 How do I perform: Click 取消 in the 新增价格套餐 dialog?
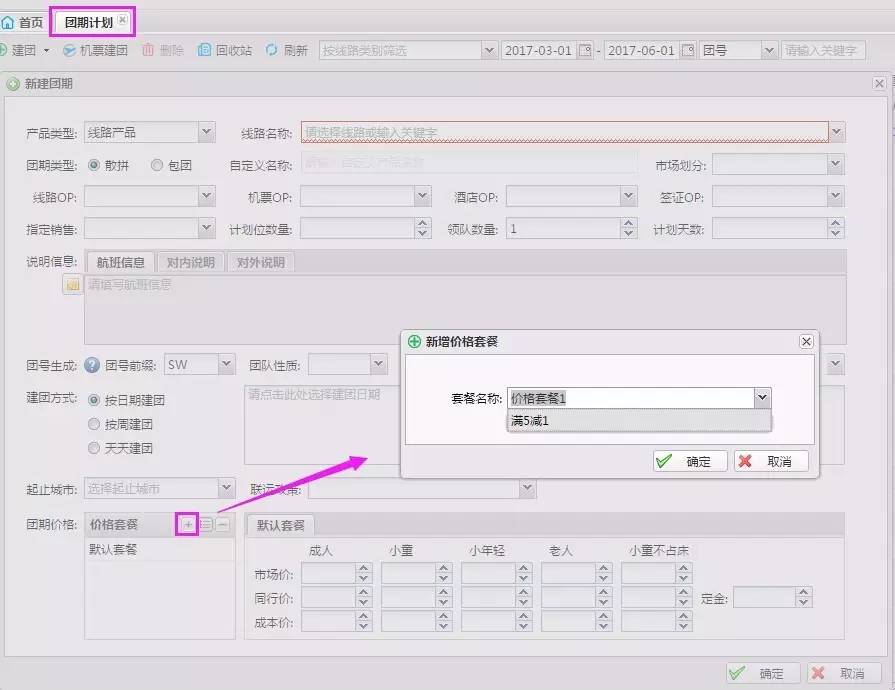770,461
